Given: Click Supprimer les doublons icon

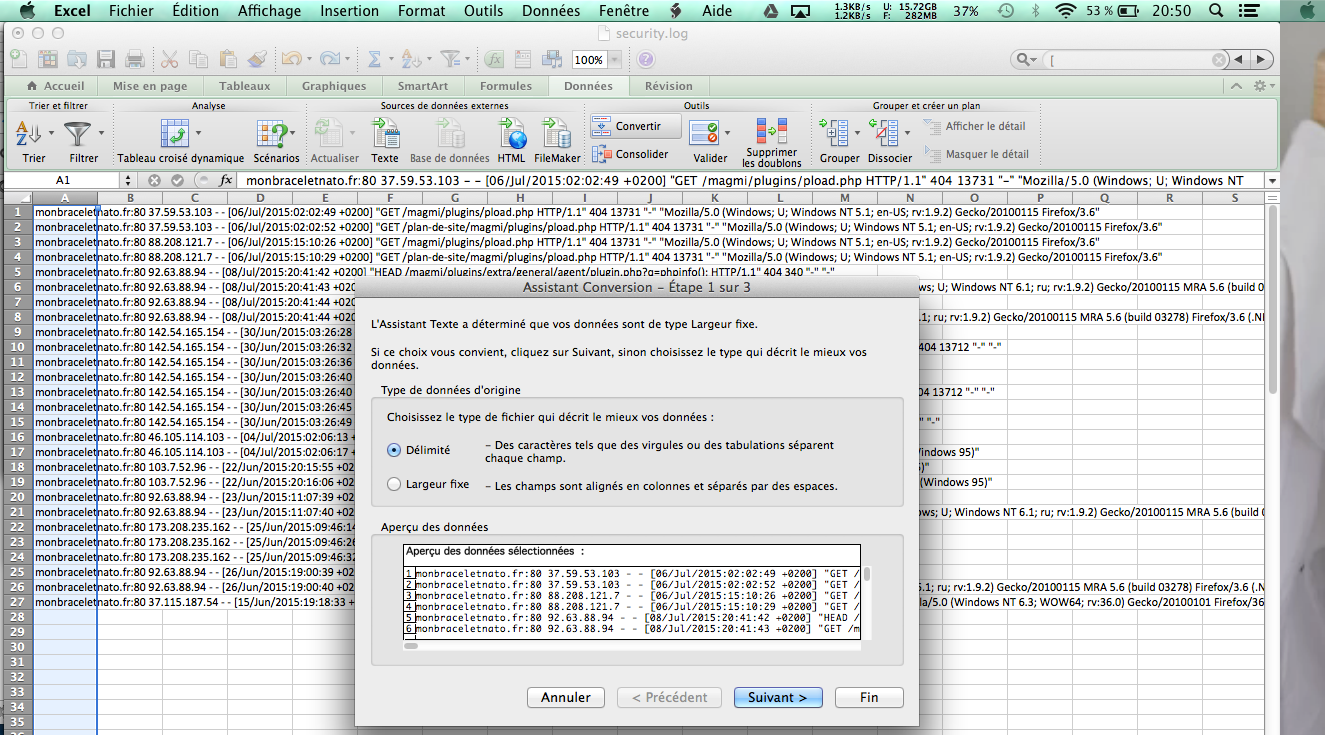Looking at the screenshot, I should tap(771, 131).
